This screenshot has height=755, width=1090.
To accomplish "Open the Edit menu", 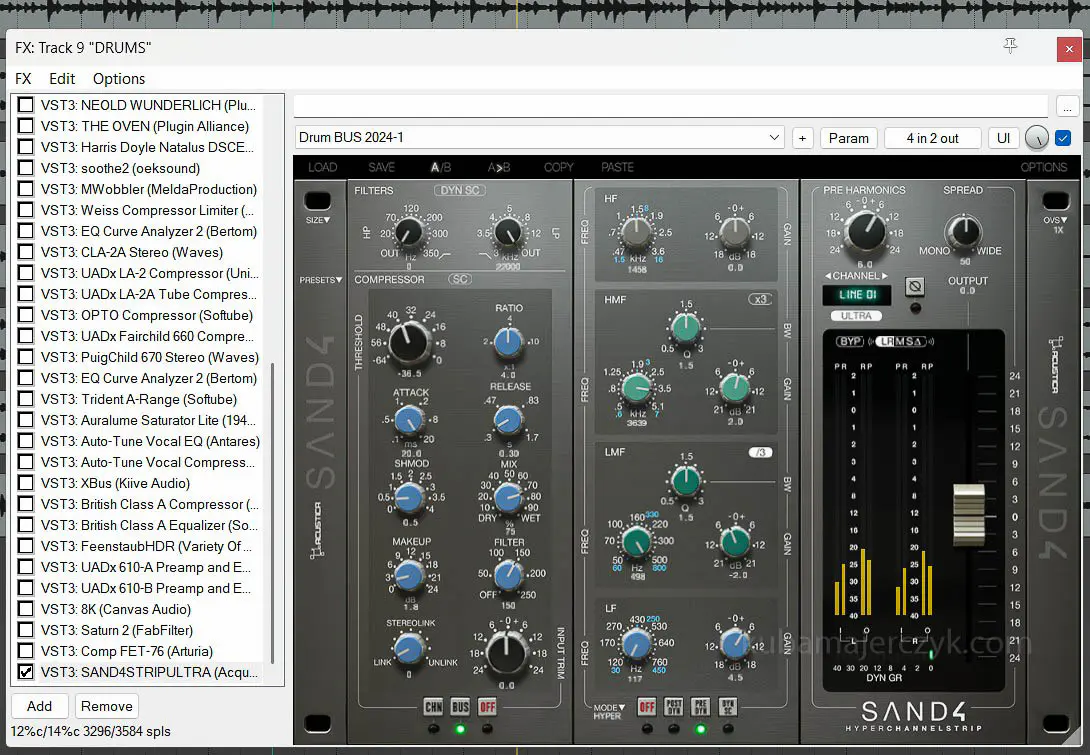I will point(62,79).
